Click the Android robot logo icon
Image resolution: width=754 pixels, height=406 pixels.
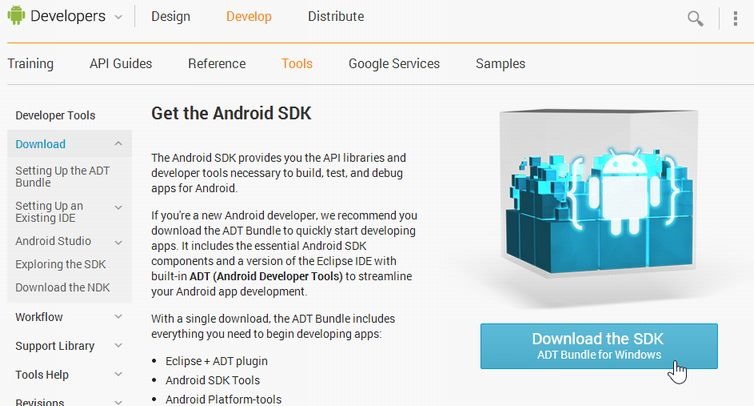16,15
